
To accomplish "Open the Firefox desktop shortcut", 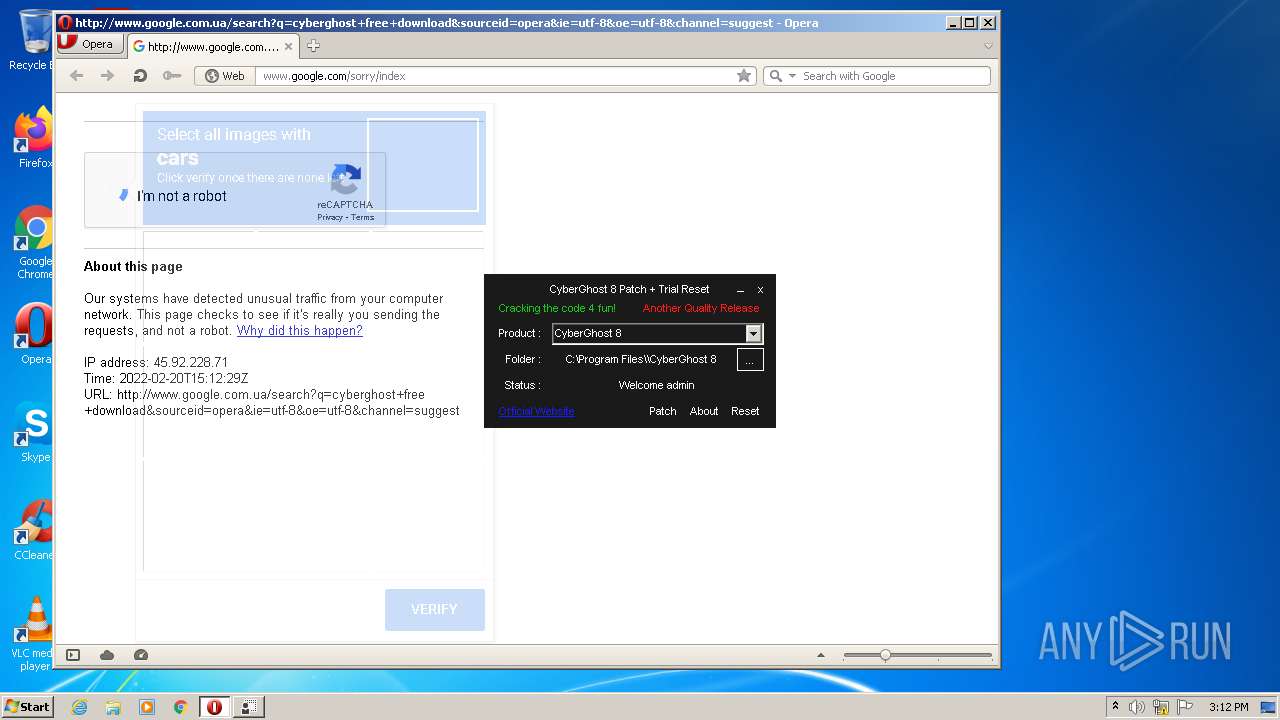I will pyautogui.click(x=34, y=138).
